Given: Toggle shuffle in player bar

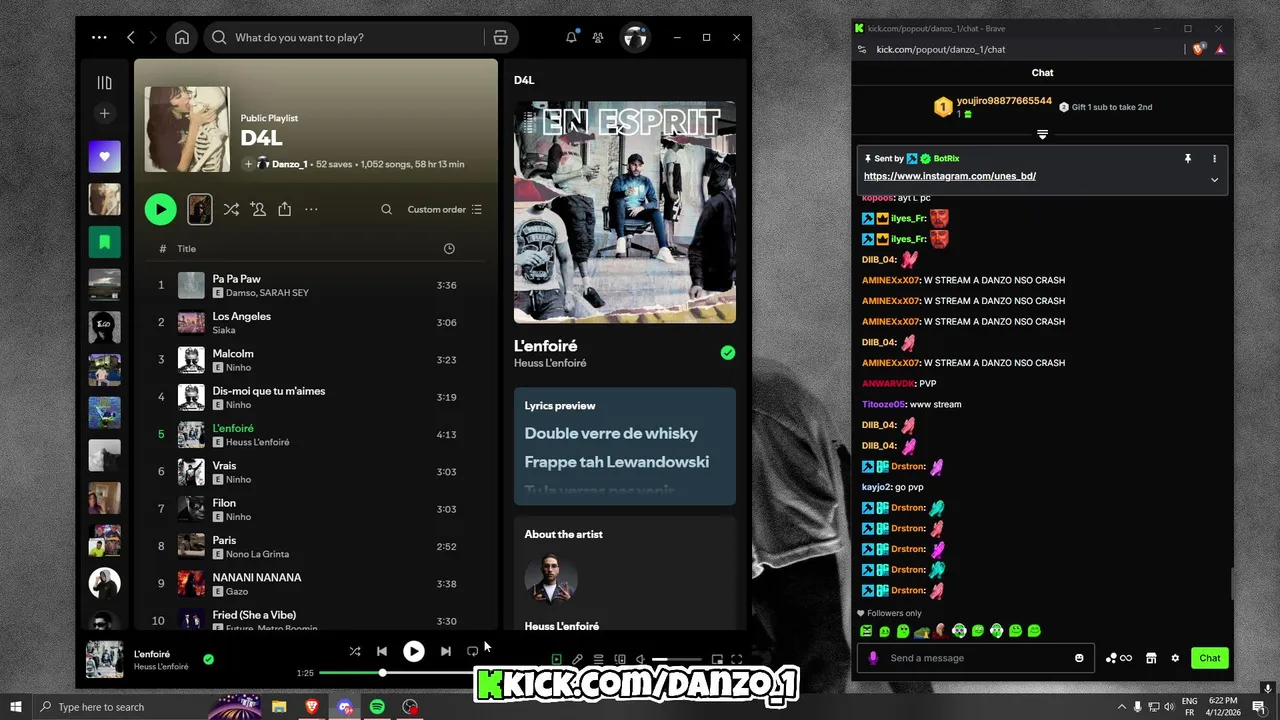Looking at the screenshot, I should point(354,651).
